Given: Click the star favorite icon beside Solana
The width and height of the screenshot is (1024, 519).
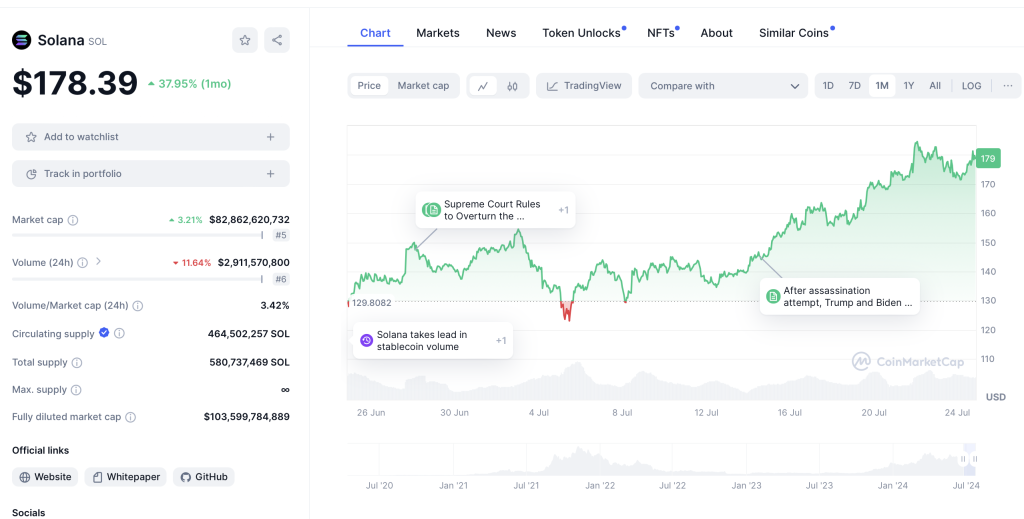Looking at the screenshot, I should pos(245,40).
